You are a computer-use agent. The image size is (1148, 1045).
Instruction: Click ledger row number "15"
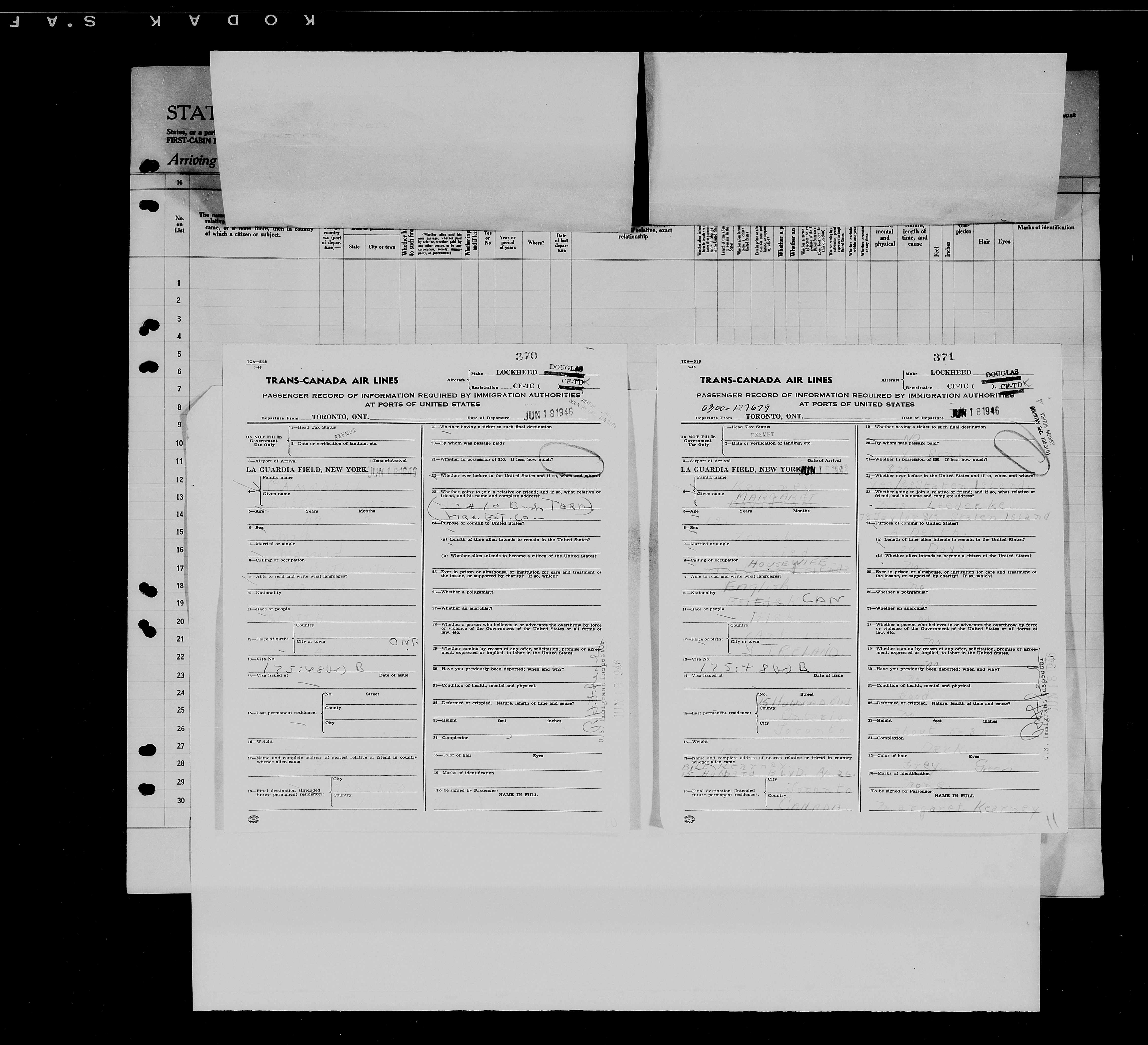point(179,532)
